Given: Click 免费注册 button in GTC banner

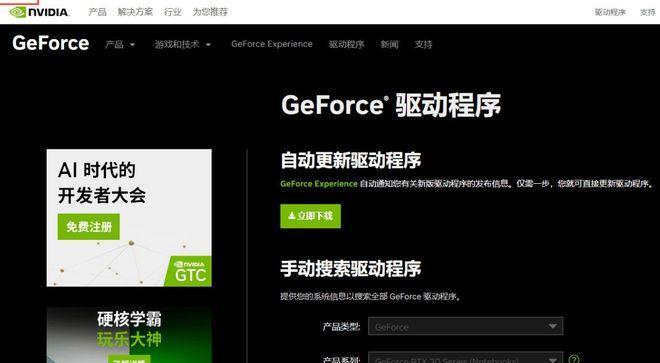Looking at the screenshot, I should pyautogui.click(x=89, y=227).
